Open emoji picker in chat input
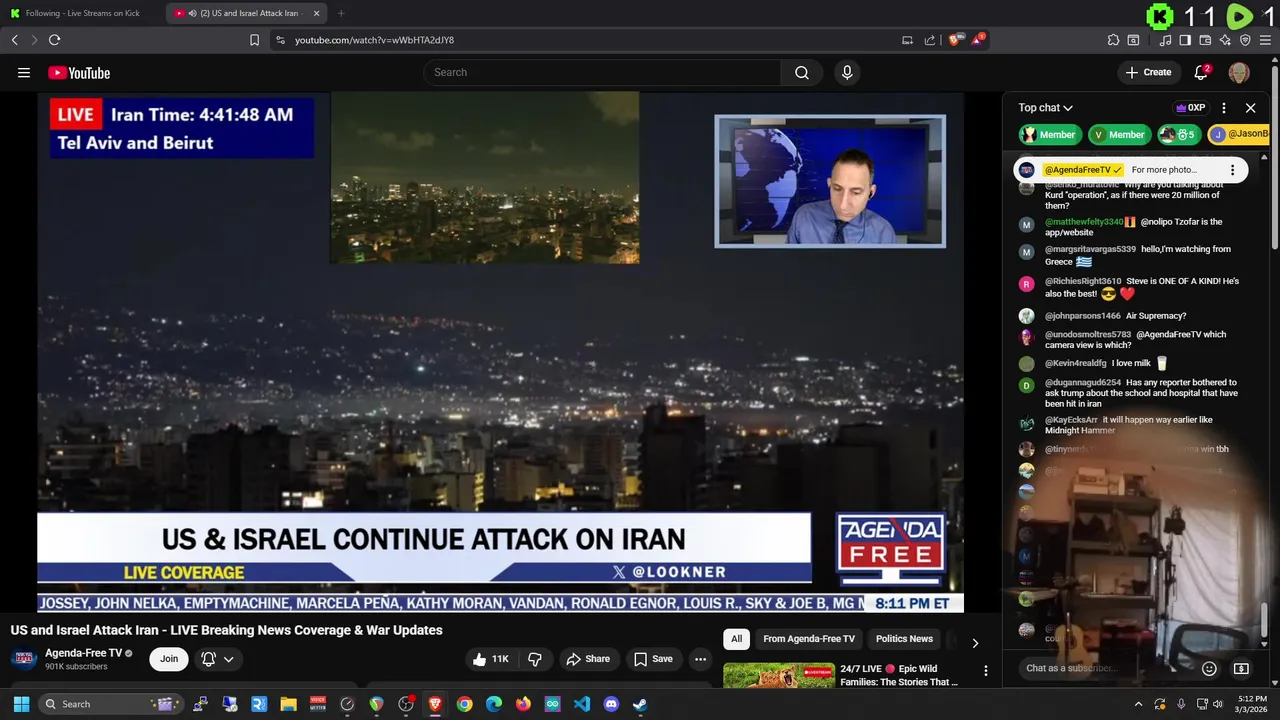The width and height of the screenshot is (1280, 720). (x=1209, y=668)
